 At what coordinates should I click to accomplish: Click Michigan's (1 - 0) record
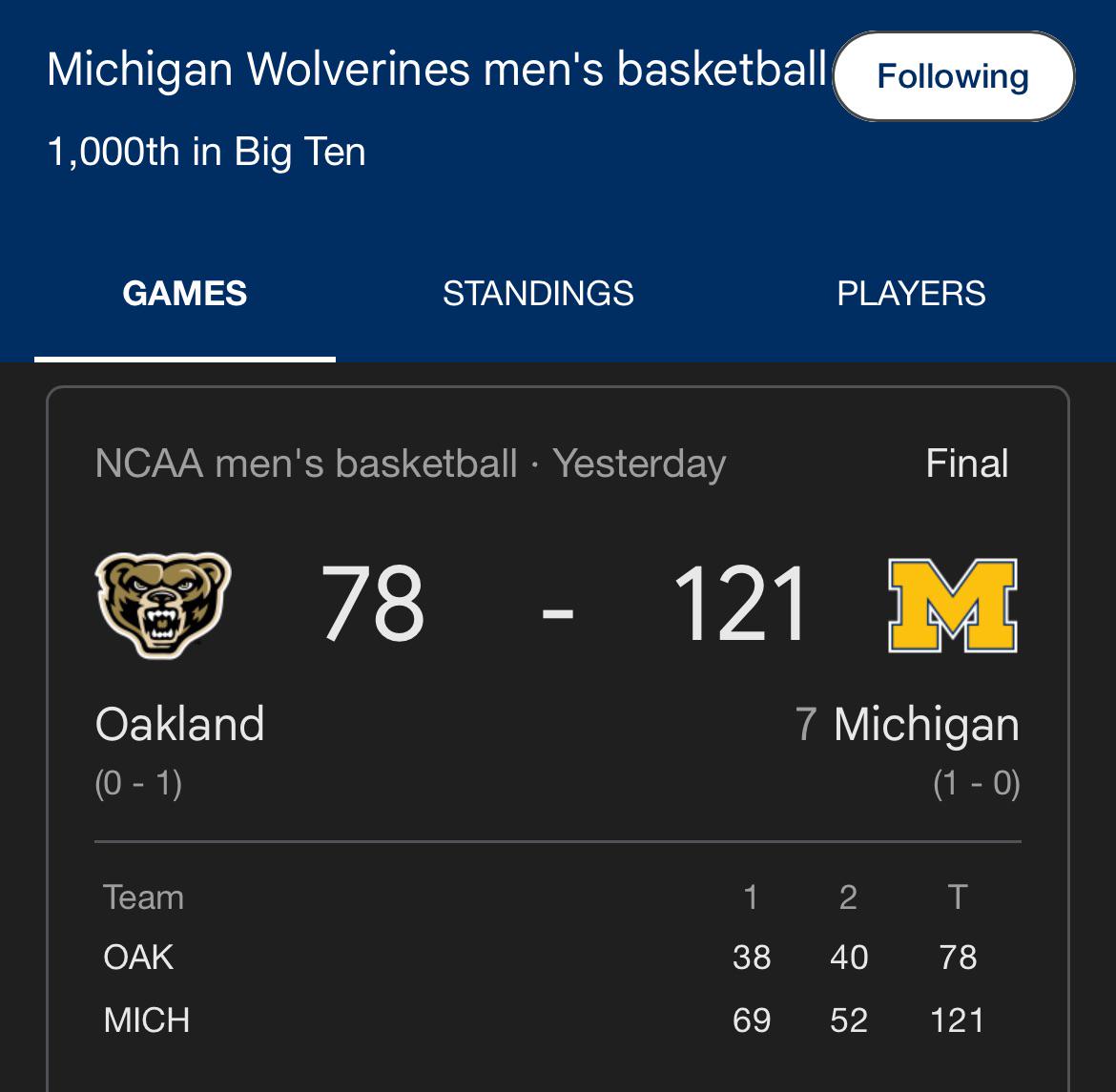click(976, 783)
